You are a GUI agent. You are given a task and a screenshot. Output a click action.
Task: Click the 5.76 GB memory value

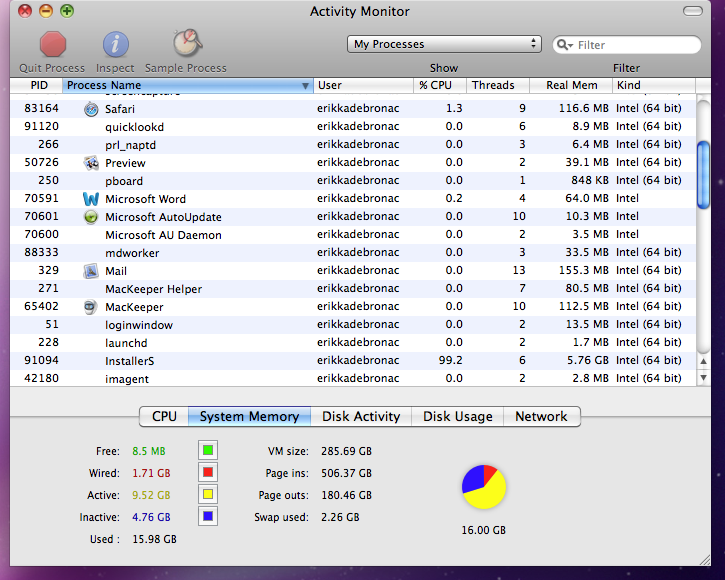coord(588,360)
